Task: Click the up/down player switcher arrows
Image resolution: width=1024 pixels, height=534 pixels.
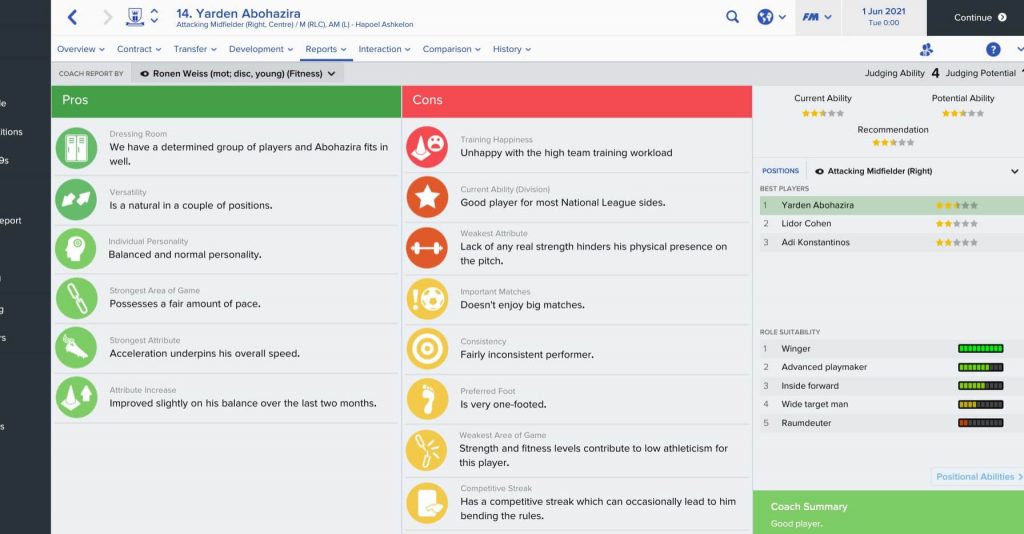Action: [x=154, y=16]
